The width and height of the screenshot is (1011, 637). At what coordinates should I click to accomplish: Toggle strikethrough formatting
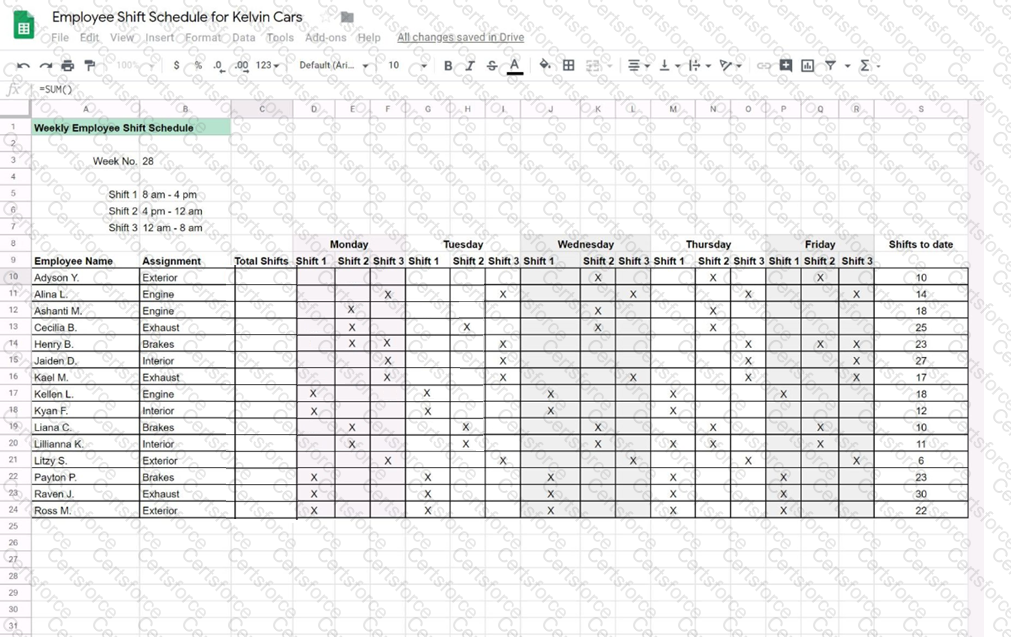(491, 66)
